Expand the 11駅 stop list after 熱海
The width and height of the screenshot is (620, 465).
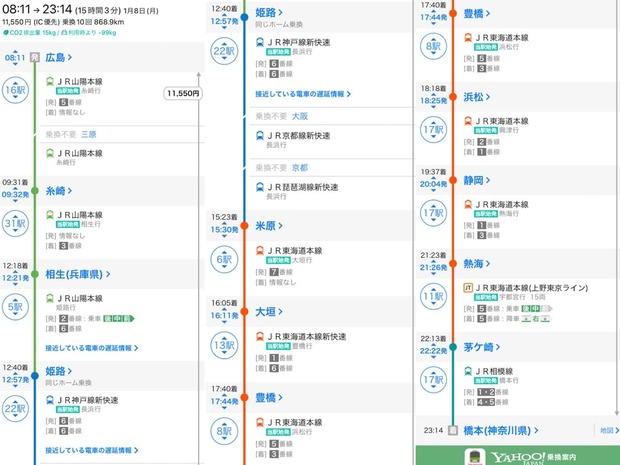pos(433,296)
